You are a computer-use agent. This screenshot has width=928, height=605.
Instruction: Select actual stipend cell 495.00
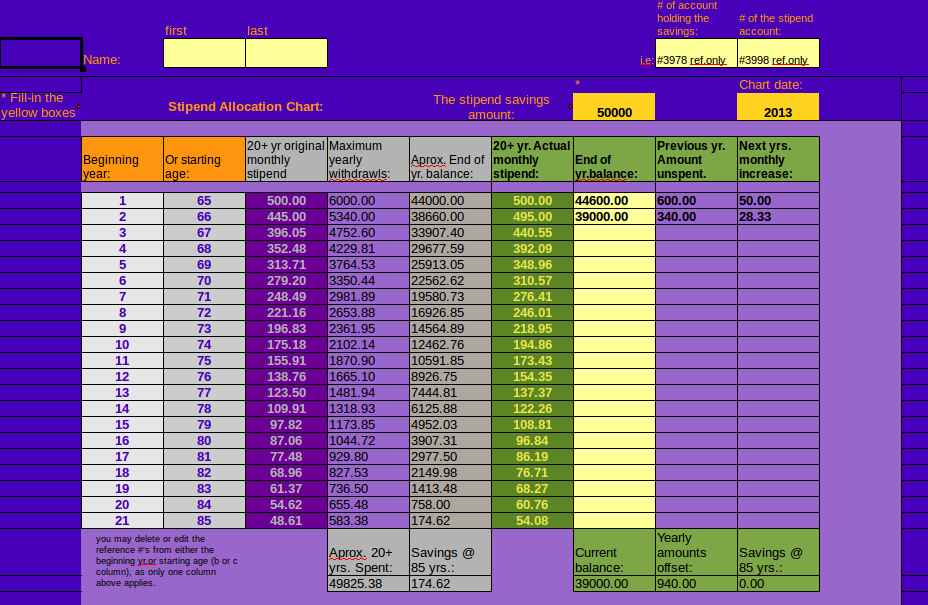[x=532, y=217]
